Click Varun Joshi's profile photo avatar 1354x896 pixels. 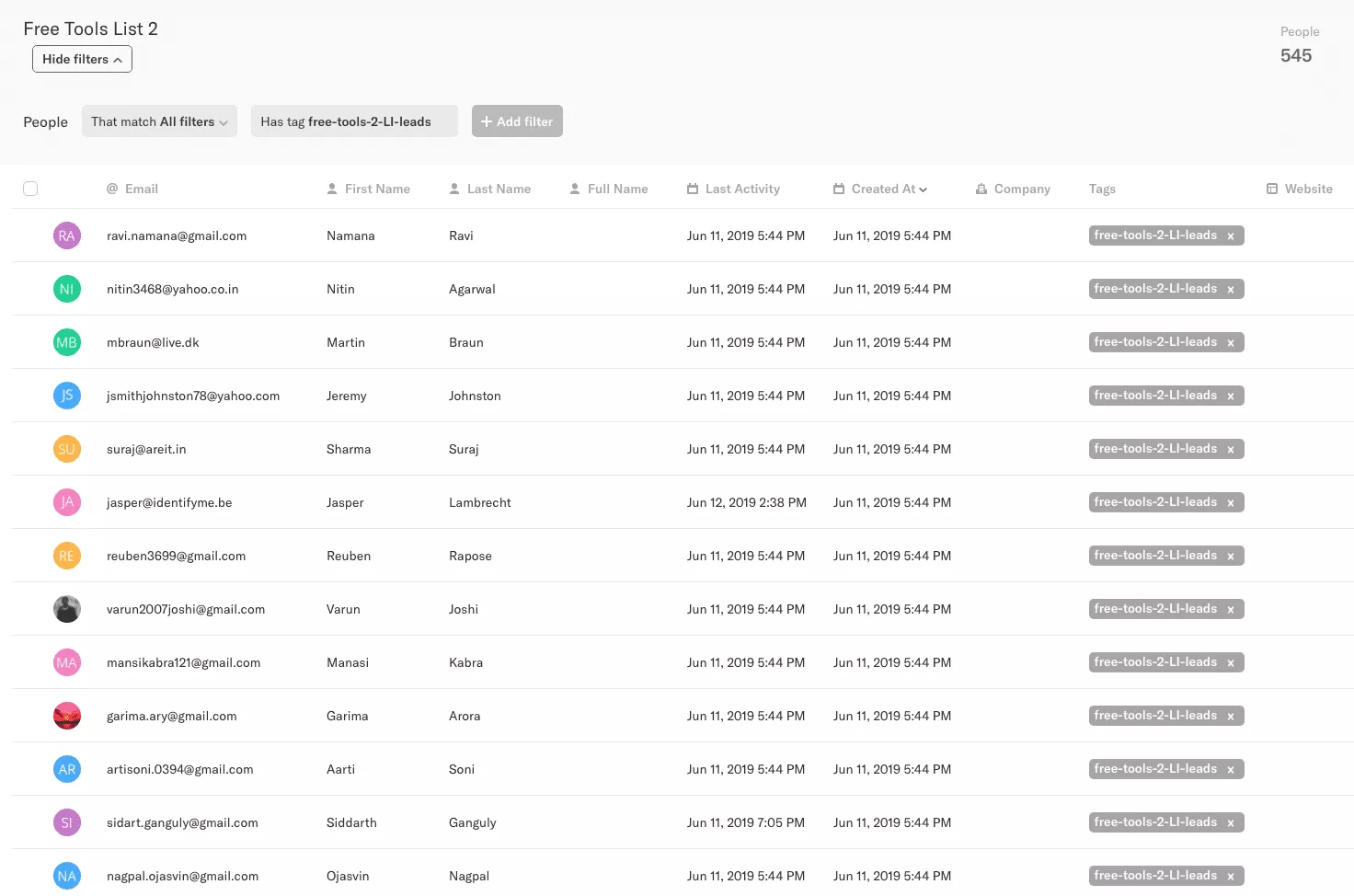66,609
